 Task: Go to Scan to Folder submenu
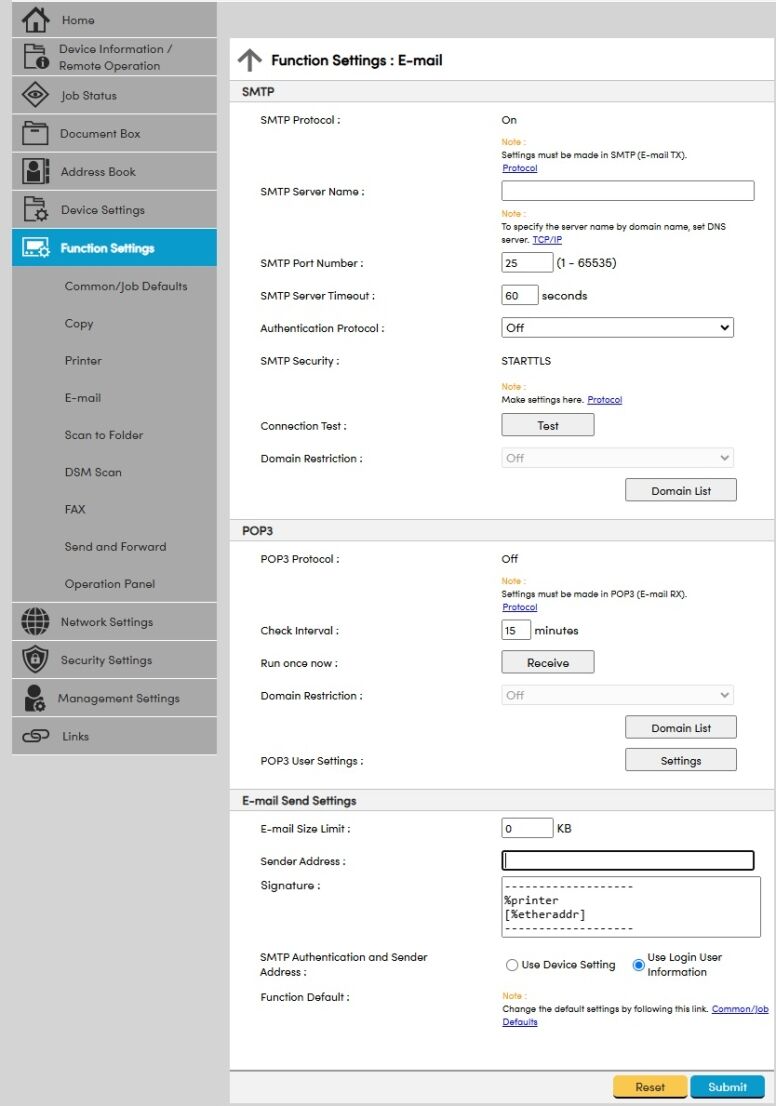pyautogui.click(x=104, y=435)
